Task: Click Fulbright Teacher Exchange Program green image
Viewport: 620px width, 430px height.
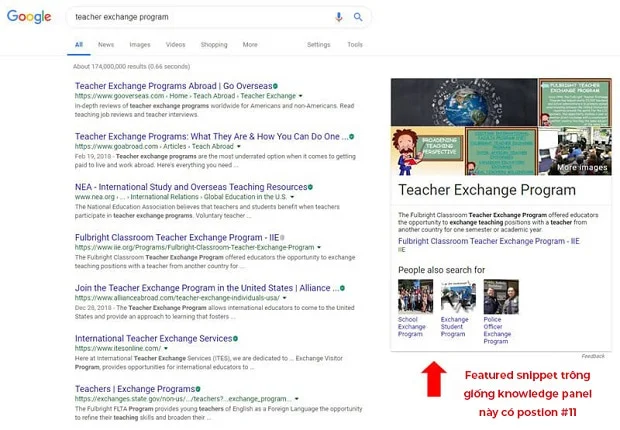Action: [575, 102]
